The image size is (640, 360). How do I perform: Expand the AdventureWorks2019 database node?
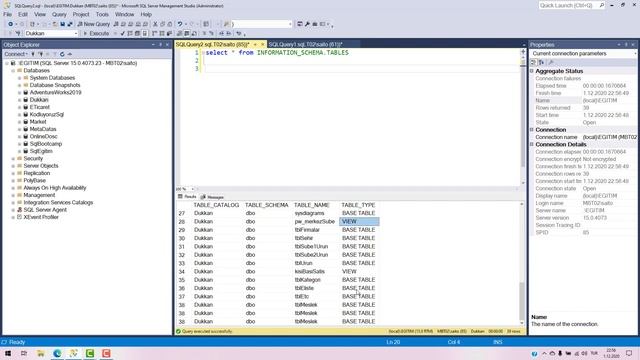coord(19,93)
